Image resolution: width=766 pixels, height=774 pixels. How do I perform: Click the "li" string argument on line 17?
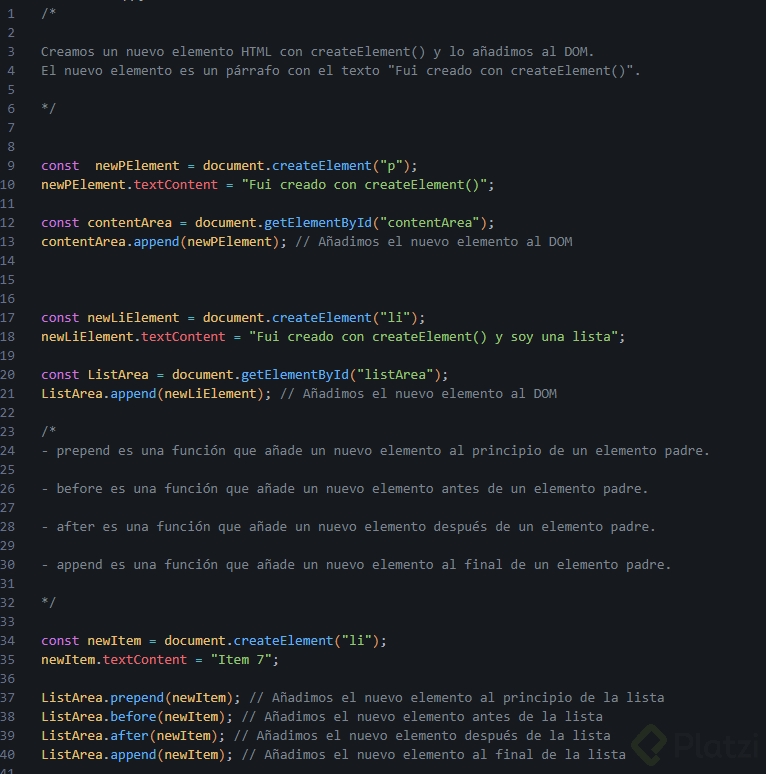click(x=395, y=318)
